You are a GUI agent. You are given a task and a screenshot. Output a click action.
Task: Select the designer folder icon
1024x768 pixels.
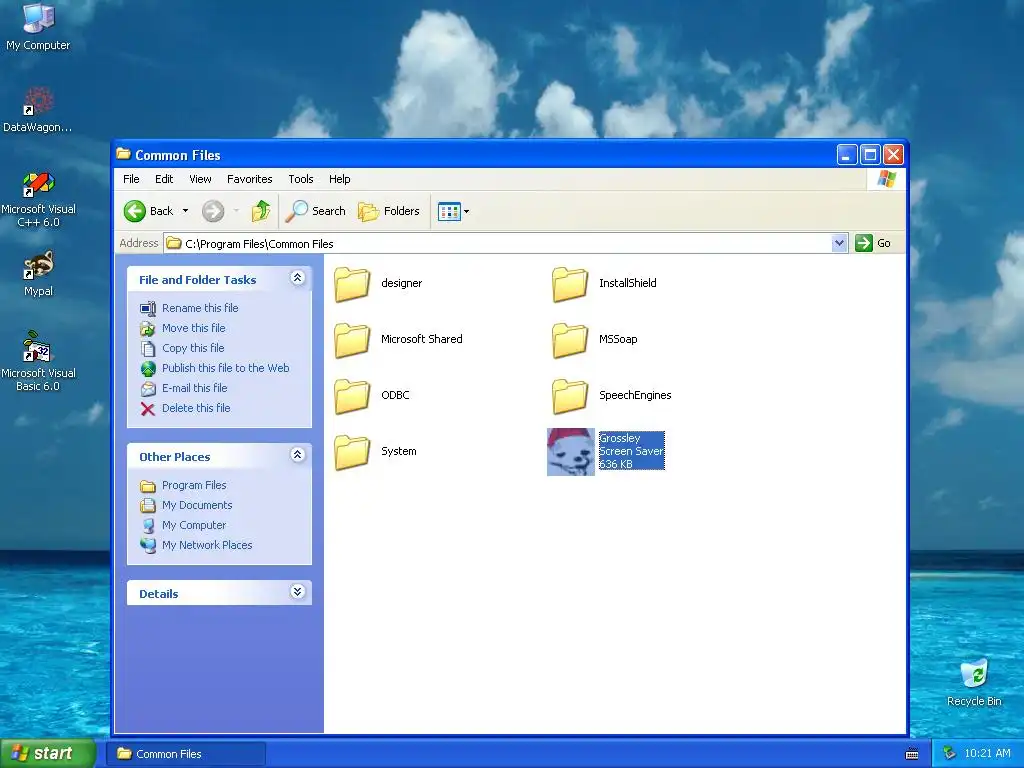[352, 284]
